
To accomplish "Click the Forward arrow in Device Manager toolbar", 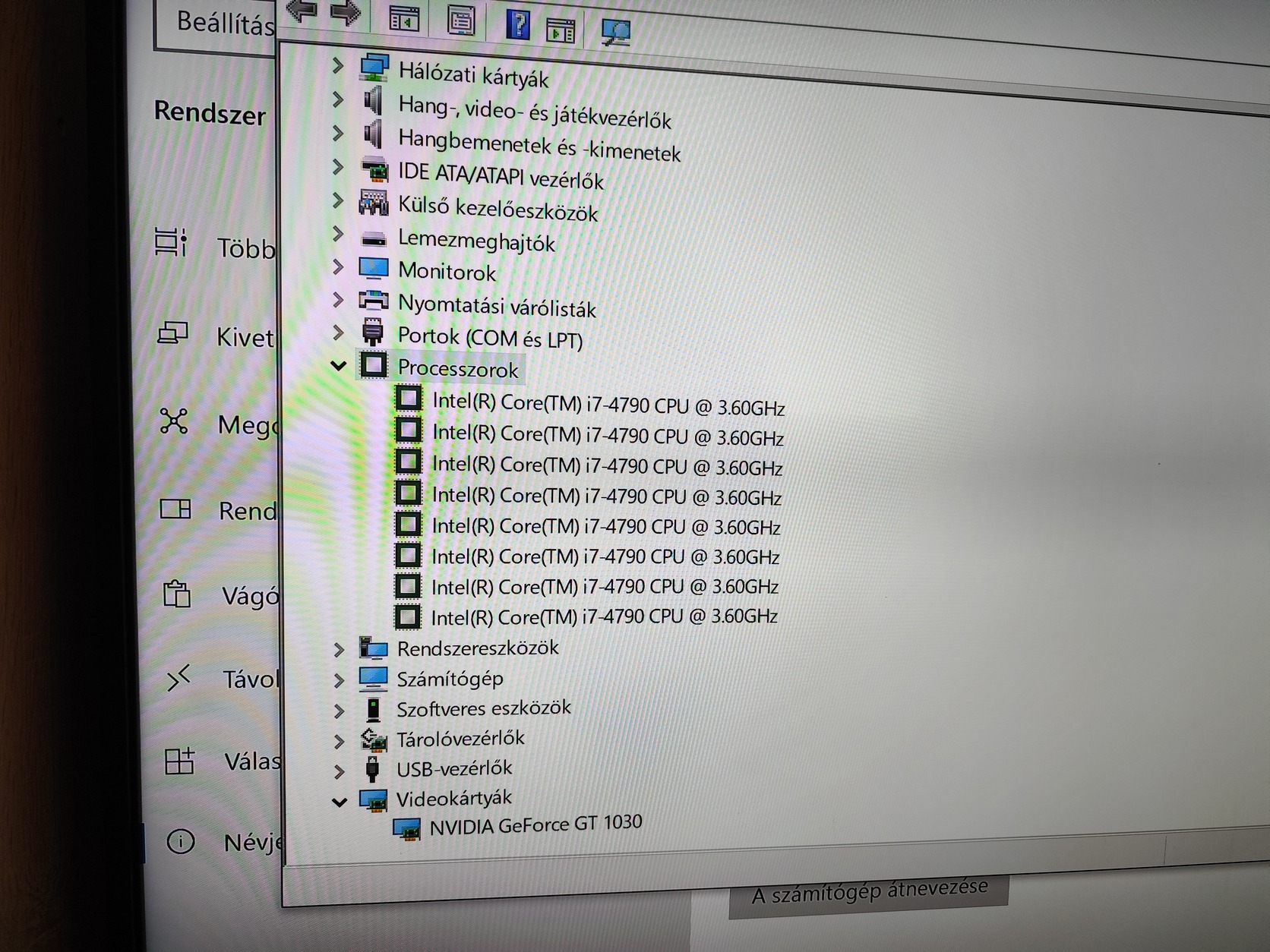I will [x=345, y=12].
